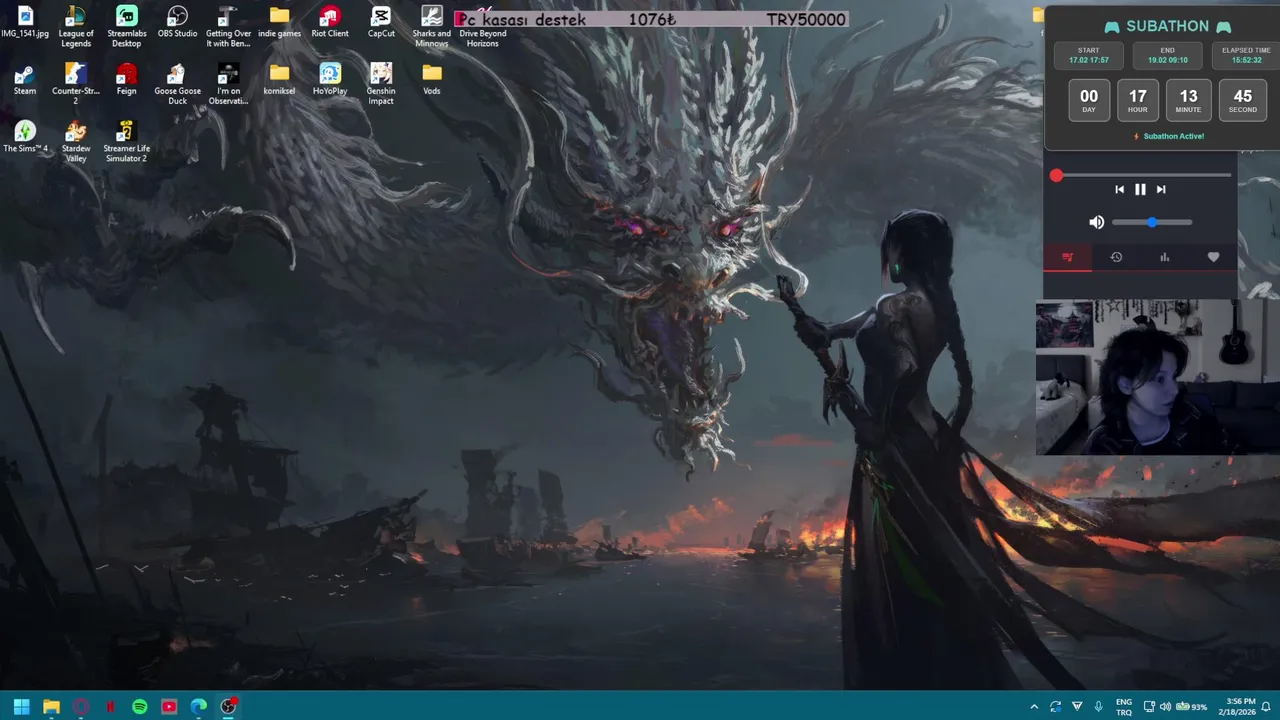This screenshot has height=720, width=1280.
Task: Select the HoYoPlay launcher icon
Action: 330,80
